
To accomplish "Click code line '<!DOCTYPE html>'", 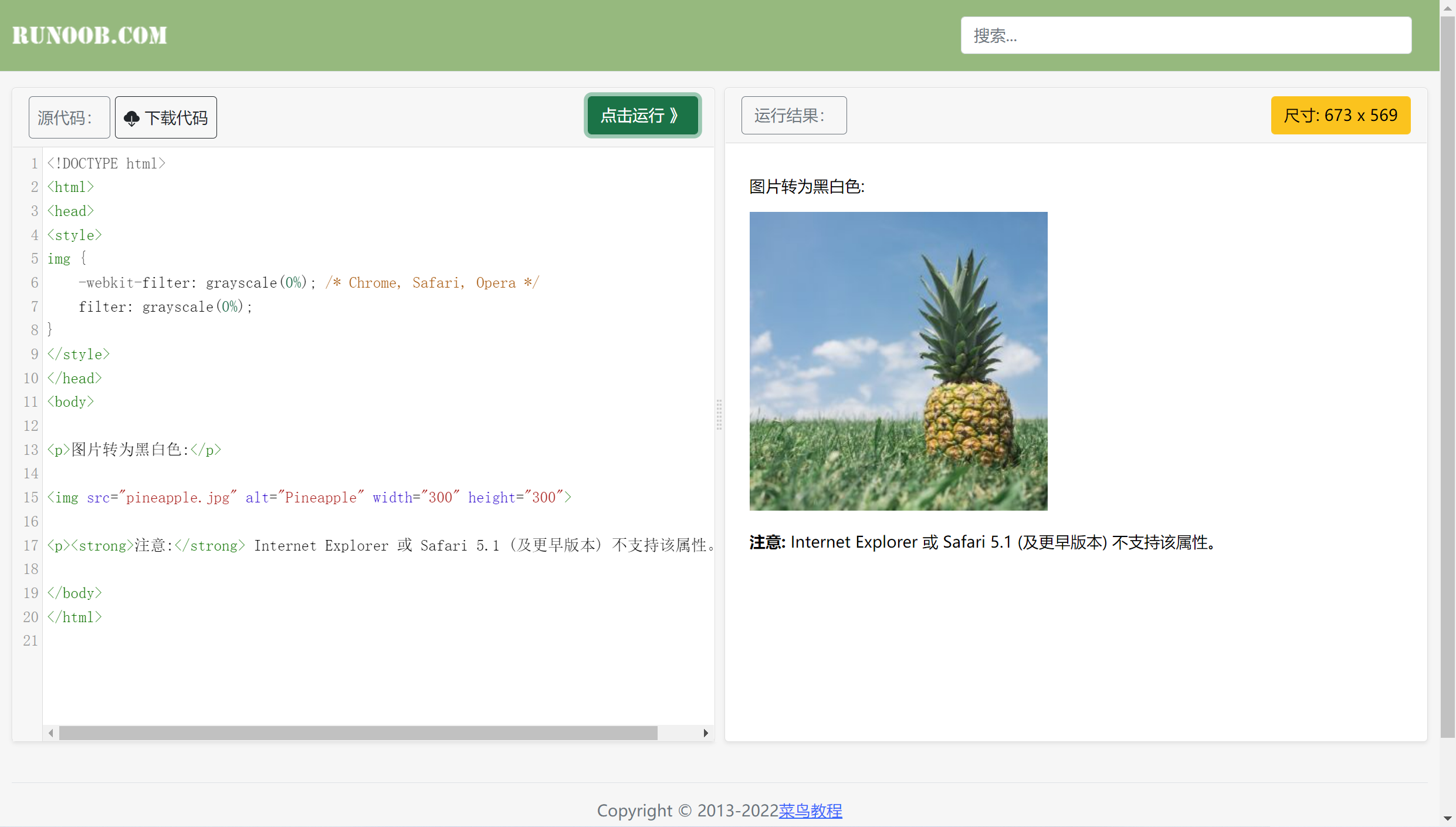I will pos(106,163).
